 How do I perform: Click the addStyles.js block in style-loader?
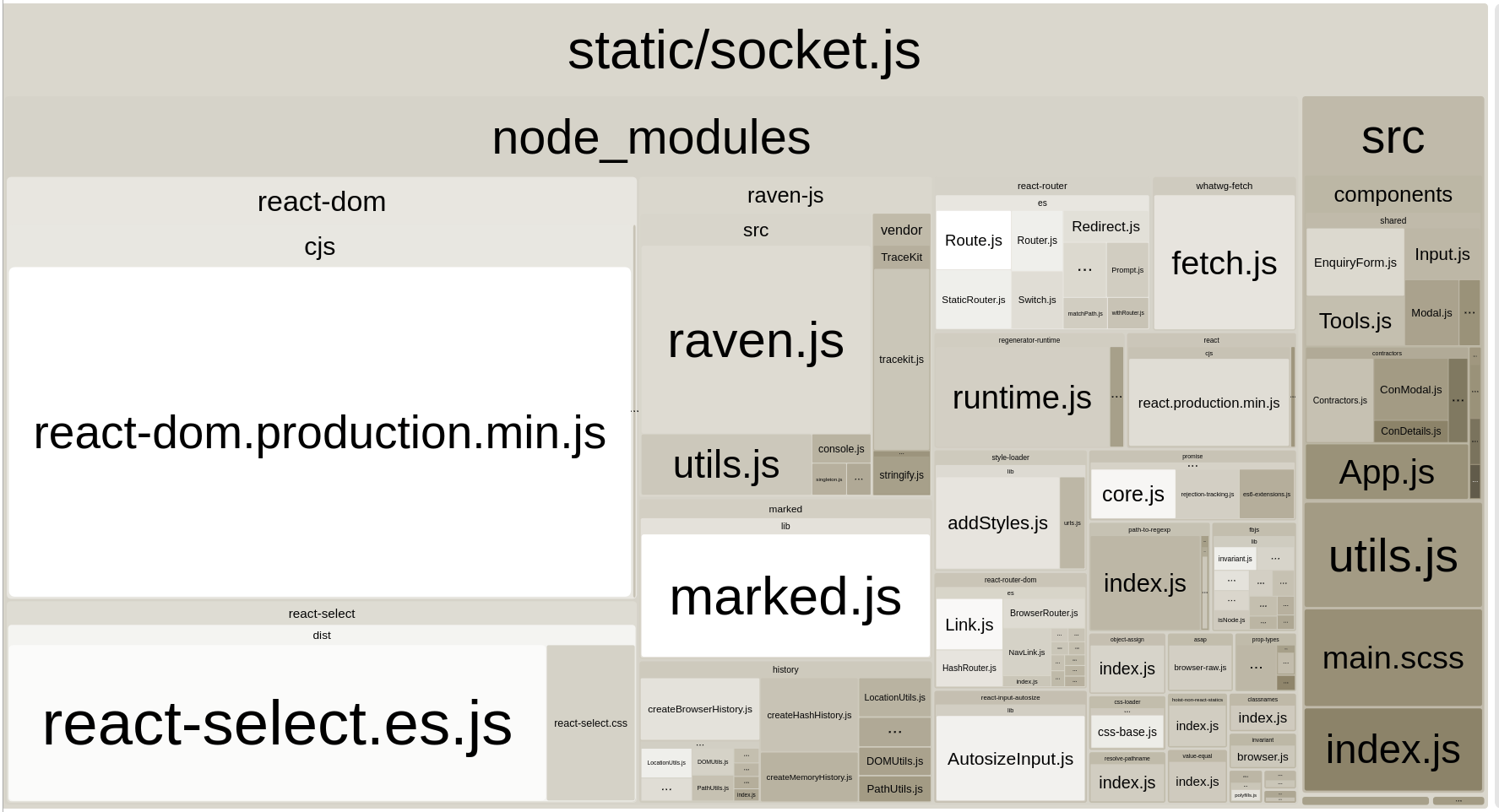click(x=997, y=522)
